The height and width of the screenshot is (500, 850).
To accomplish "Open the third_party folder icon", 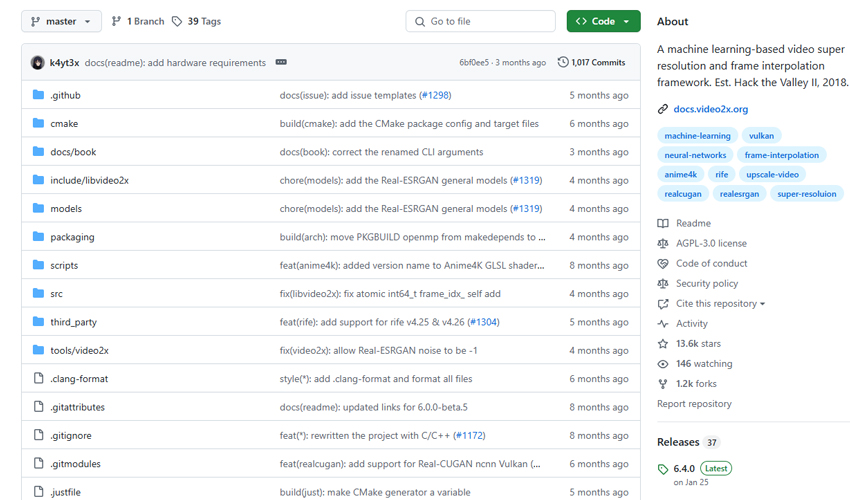I will click(38, 322).
